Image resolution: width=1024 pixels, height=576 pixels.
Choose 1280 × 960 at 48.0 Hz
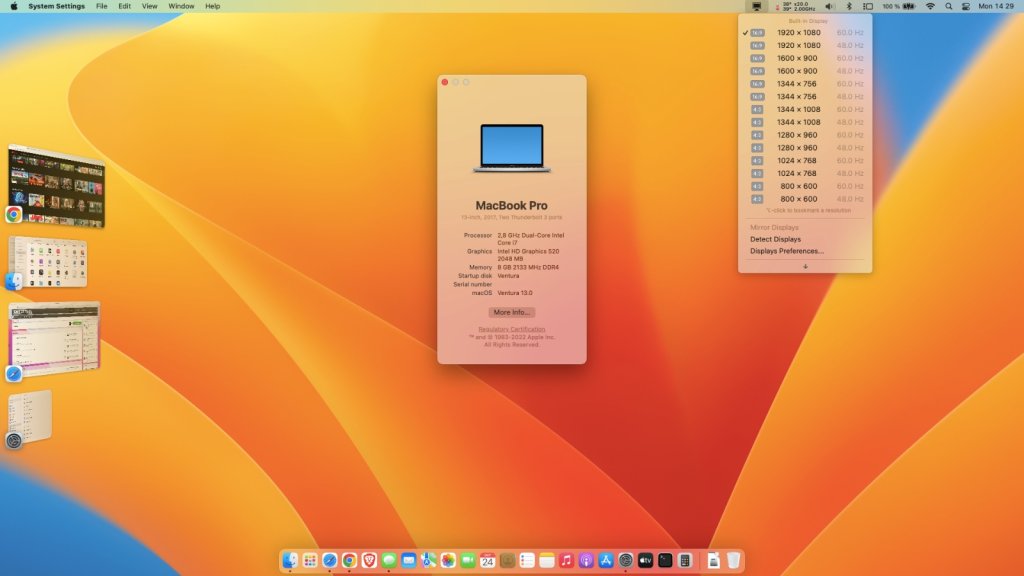(x=805, y=148)
